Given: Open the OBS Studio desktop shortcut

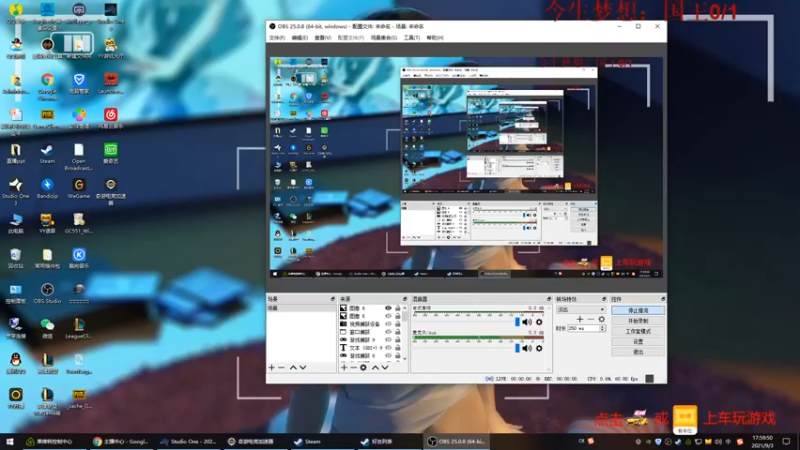Looking at the screenshot, I should click(x=47, y=293).
